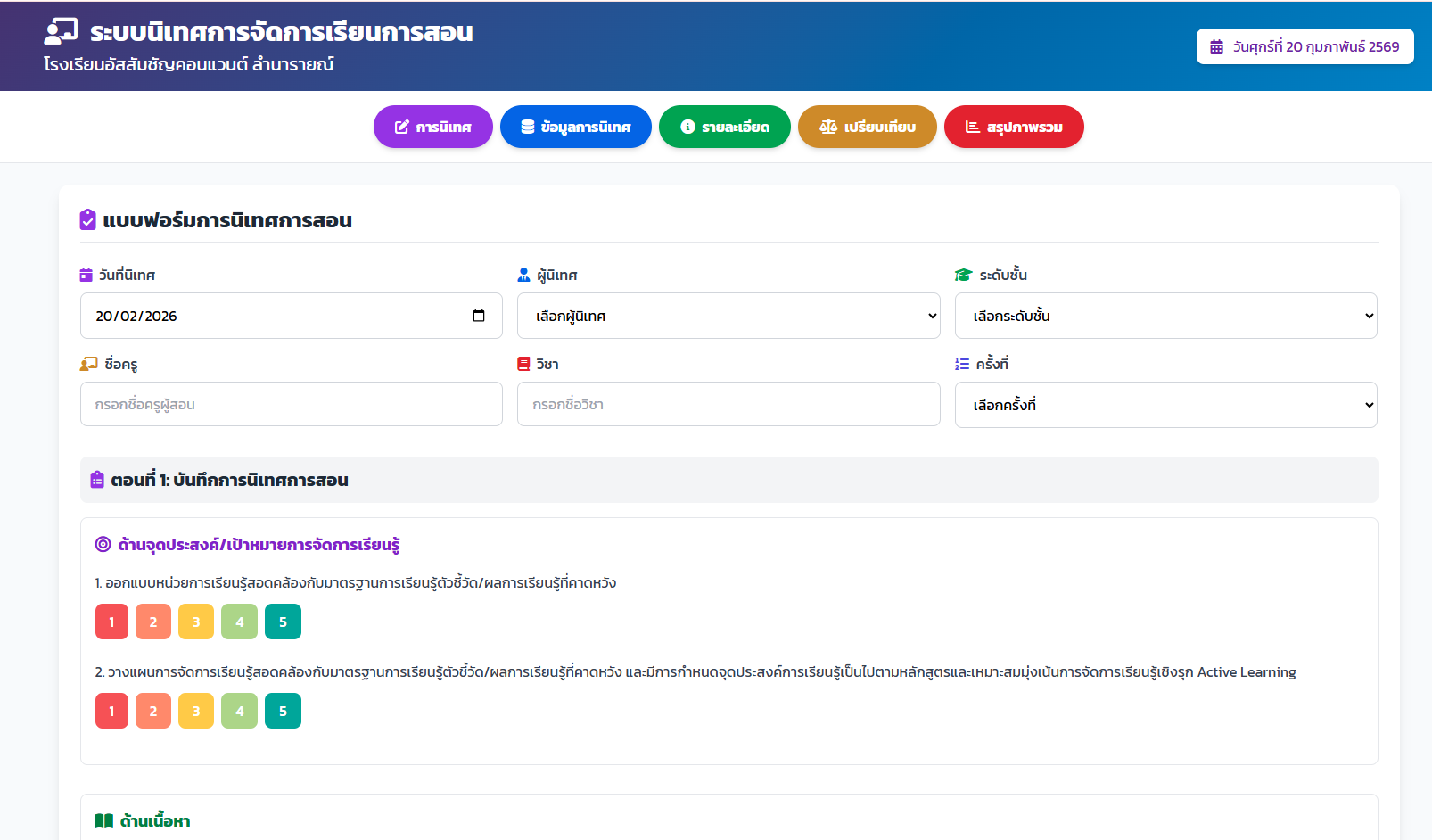Viewport: 1432px width, 840px height.
Task: Click the green open book icon ด้านเนื้อหา
Action: click(104, 820)
